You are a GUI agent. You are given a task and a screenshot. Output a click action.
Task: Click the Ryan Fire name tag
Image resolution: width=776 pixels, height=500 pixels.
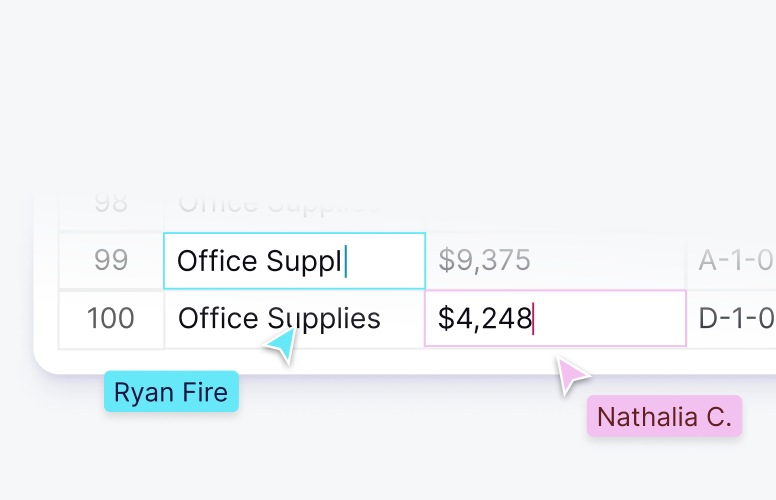pyautogui.click(x=171, y=392)
